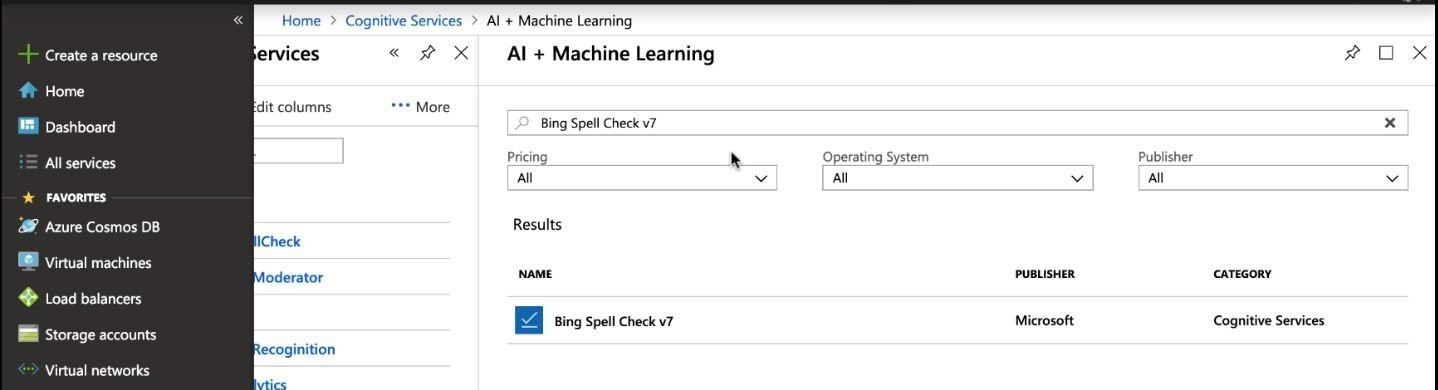
Task: Click in the marketplace search field
Action: pyautogui.click(x=958, y=123)
